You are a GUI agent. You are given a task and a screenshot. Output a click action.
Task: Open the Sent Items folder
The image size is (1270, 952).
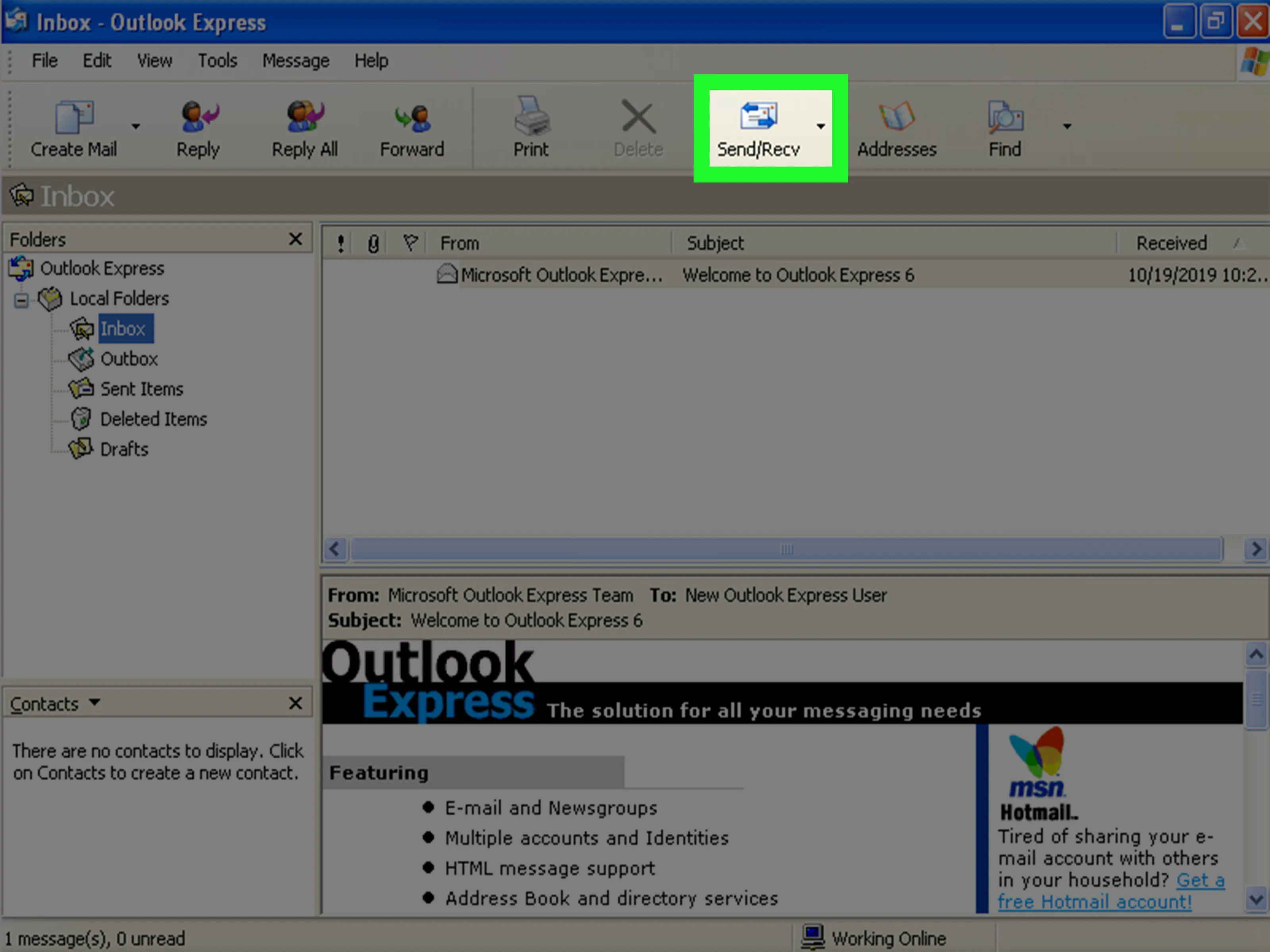142,389
